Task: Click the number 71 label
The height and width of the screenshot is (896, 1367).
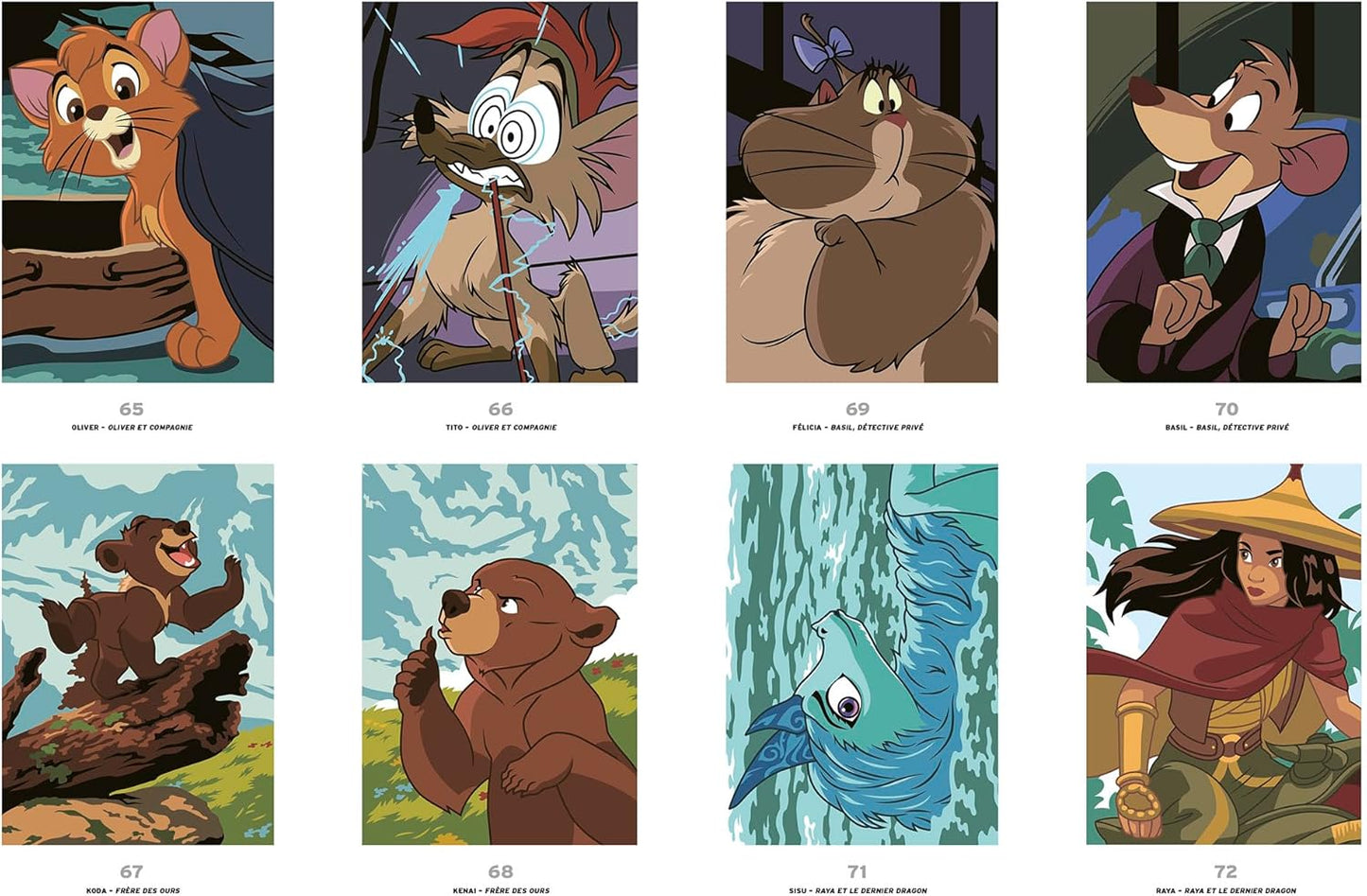Action: [x=857, y=871]
